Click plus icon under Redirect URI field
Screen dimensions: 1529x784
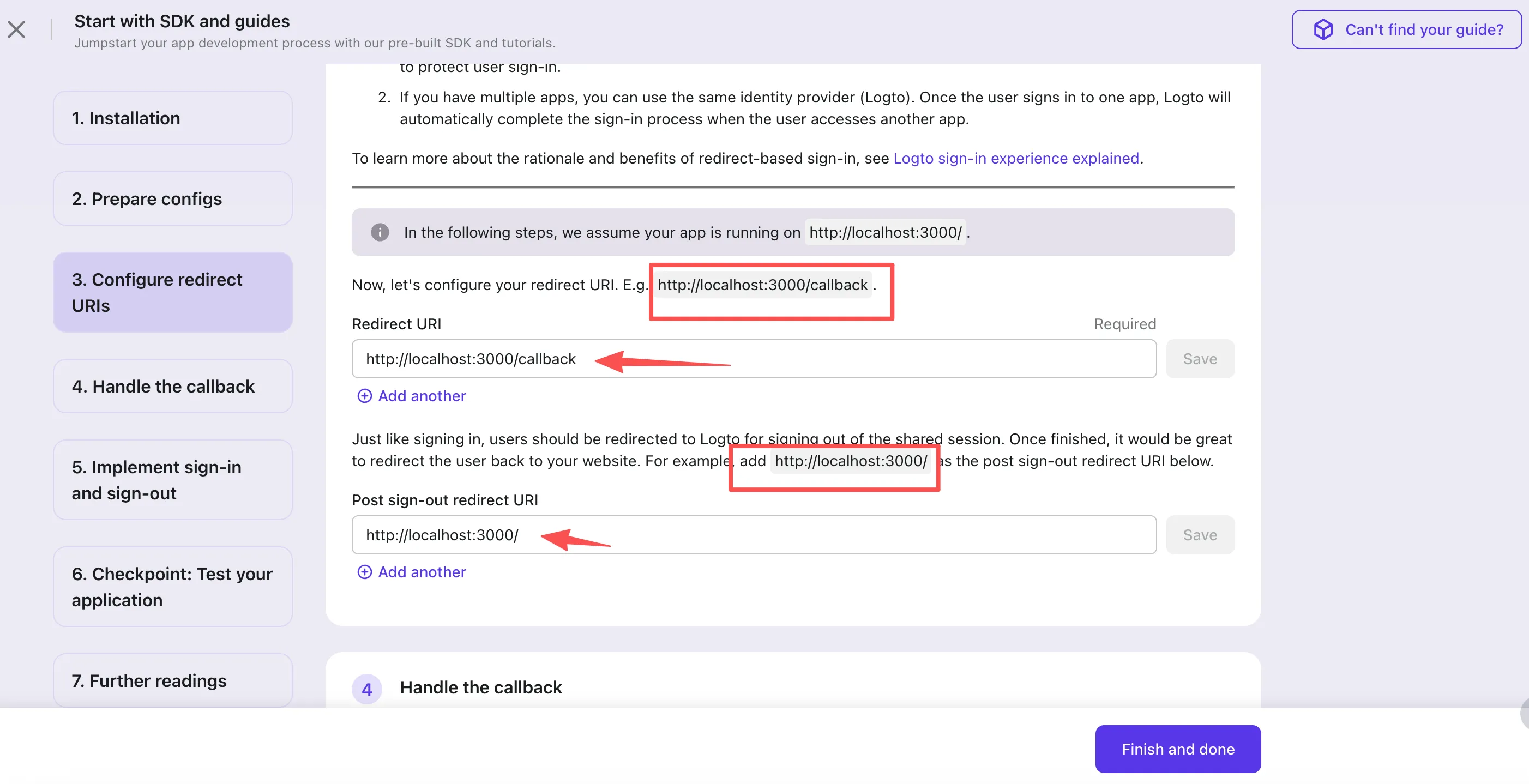[x=364, y=396]
